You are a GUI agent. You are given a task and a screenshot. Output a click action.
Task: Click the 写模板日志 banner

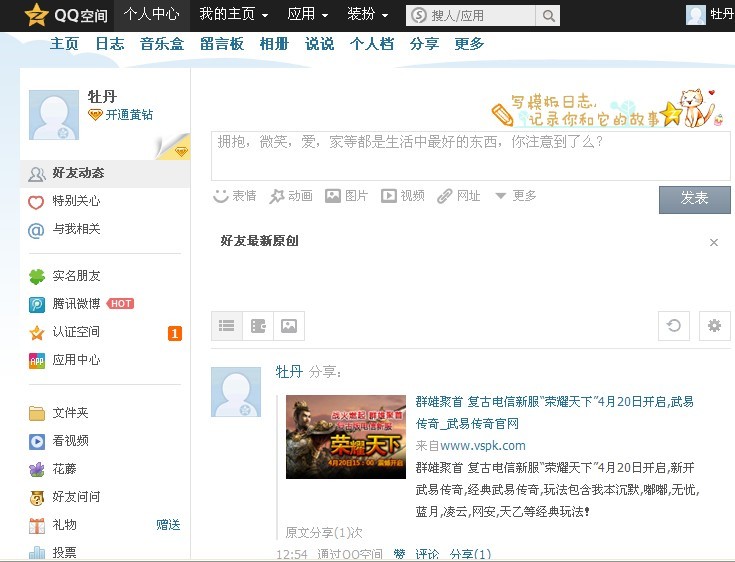[608, 109]
